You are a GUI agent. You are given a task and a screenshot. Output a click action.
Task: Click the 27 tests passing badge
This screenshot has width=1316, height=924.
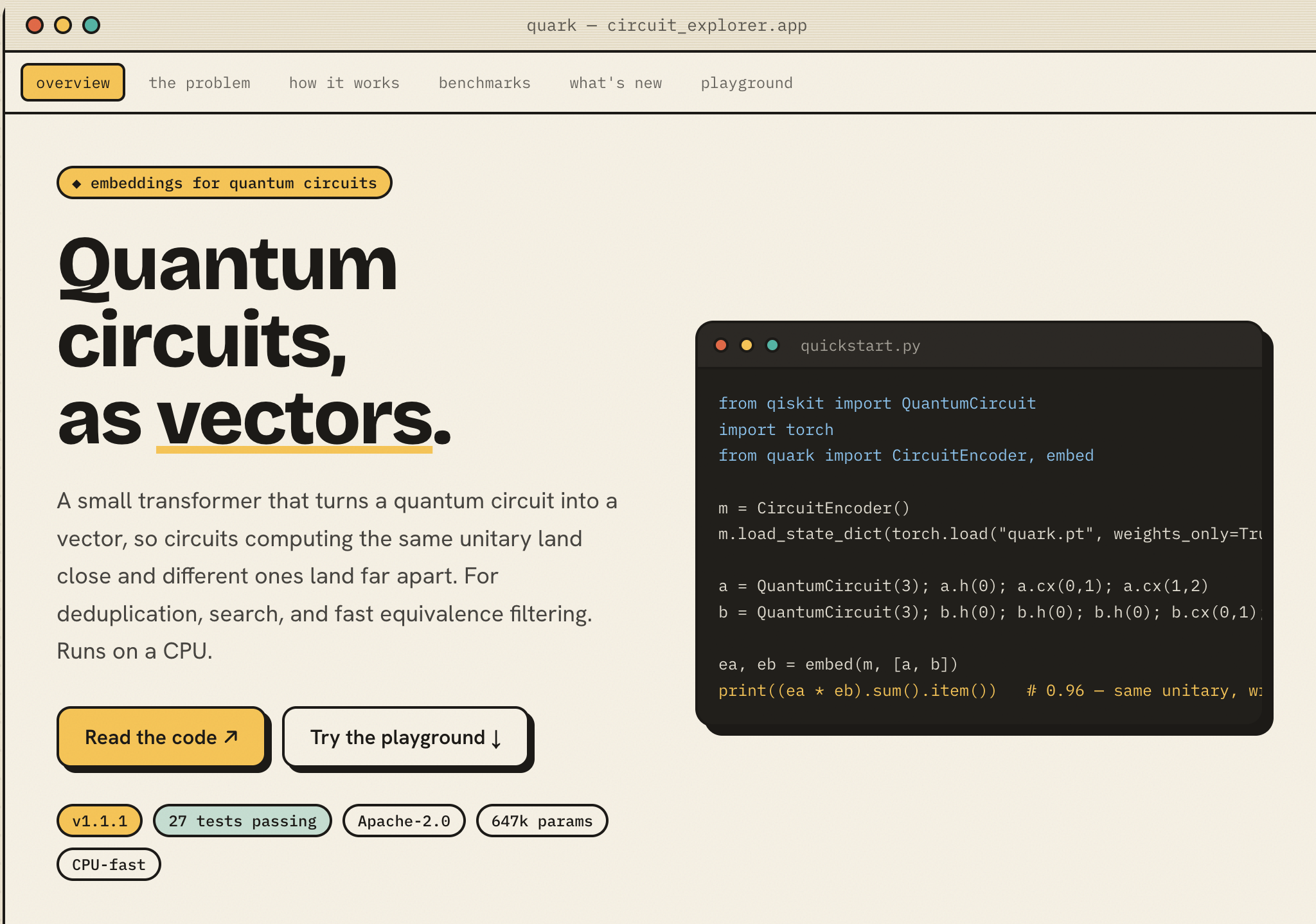click(242, 821)
